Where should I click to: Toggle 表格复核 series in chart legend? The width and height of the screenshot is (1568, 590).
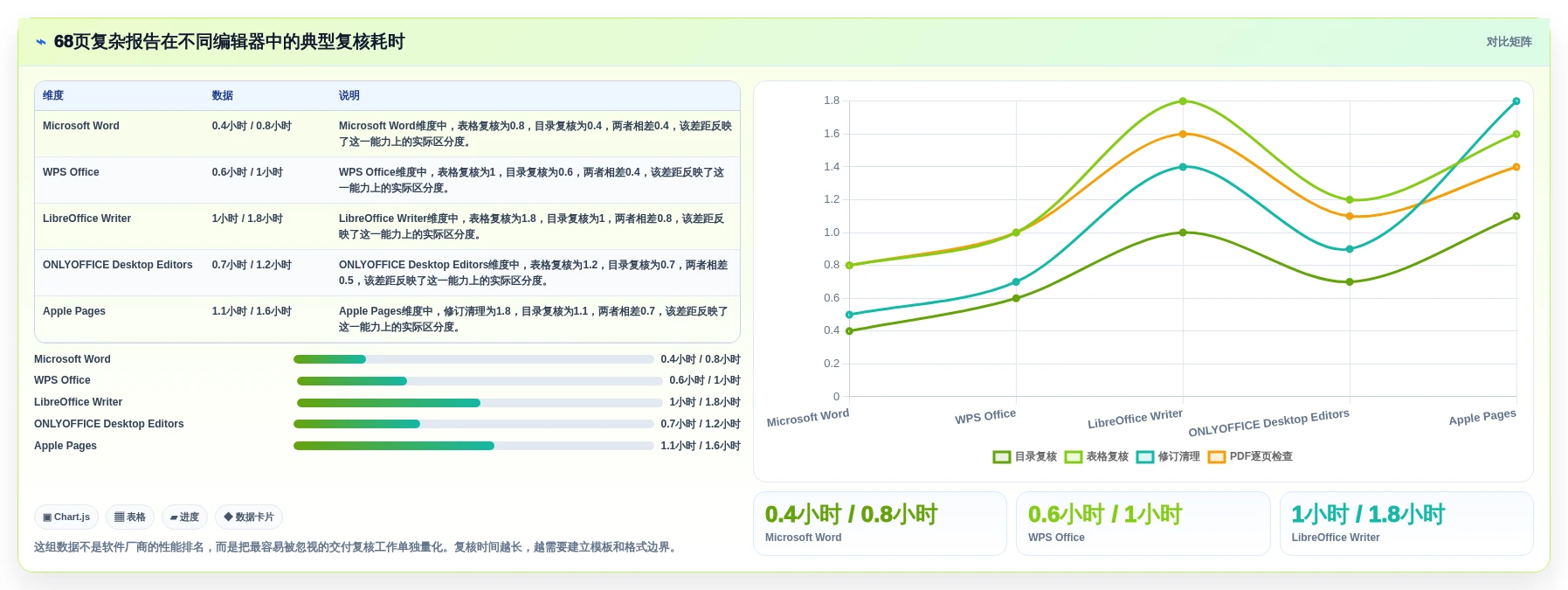tap(1096, 456)
